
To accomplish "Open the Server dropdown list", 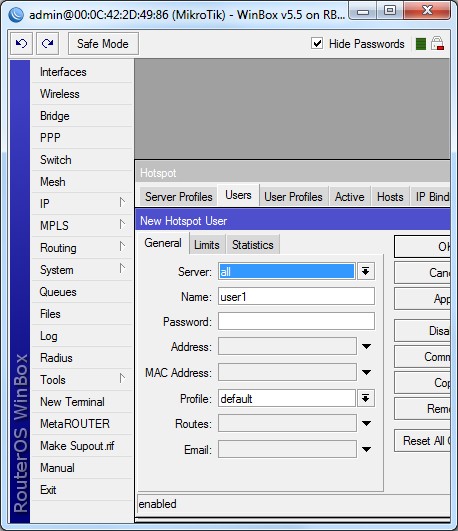I will tap(365, 271).
